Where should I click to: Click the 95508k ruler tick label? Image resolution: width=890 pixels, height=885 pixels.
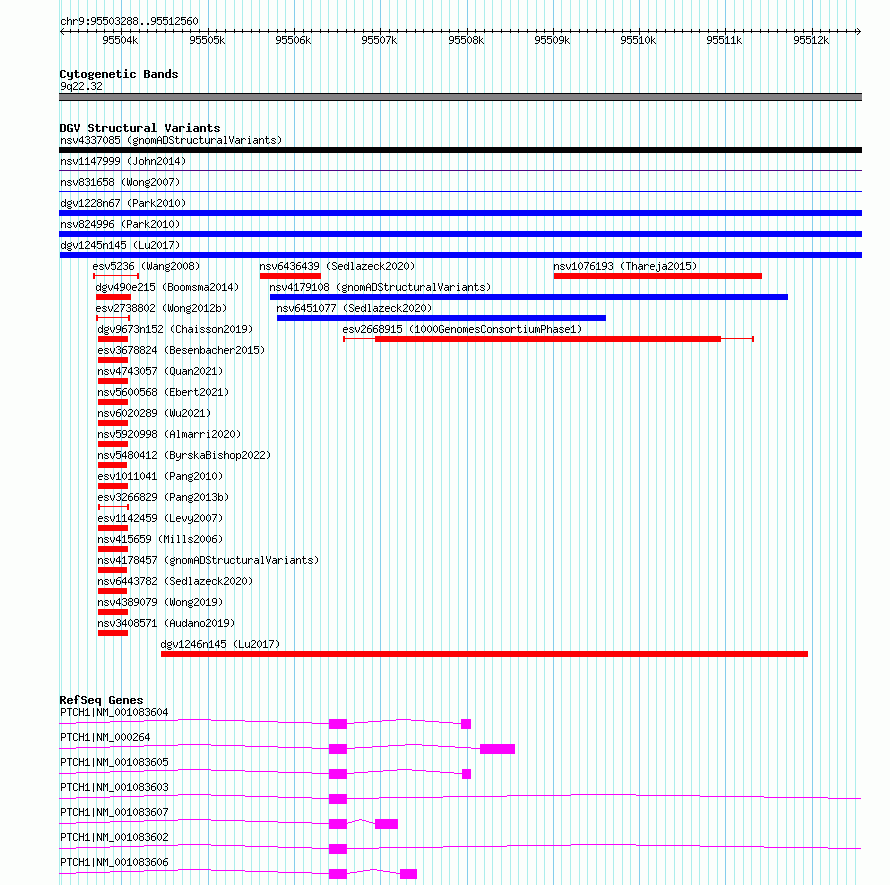(466, 40)
